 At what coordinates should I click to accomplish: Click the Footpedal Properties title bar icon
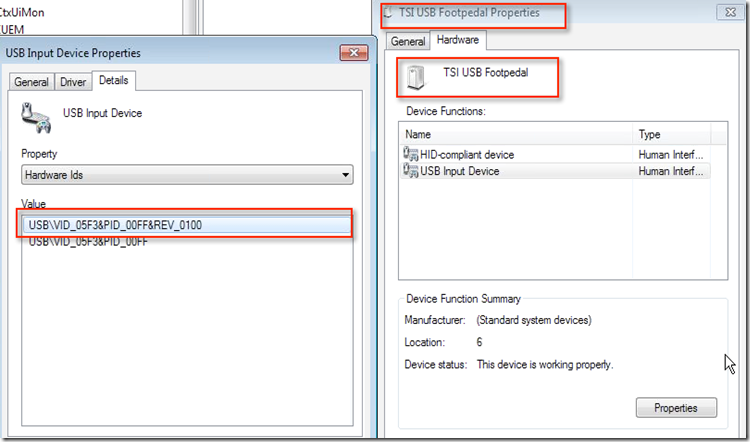click(389, 13)
